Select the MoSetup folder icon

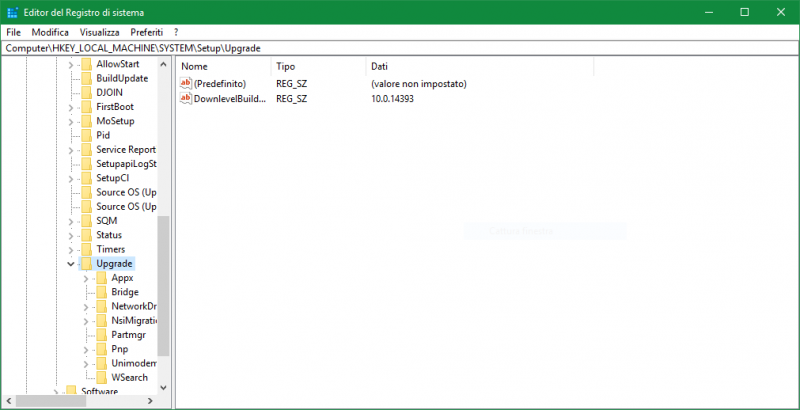tap(87, 121)
